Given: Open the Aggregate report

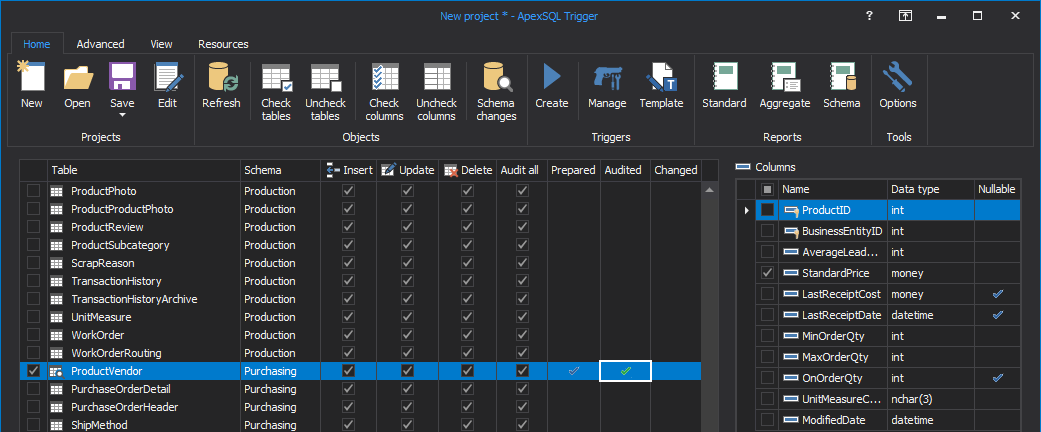Looking at the screenshot, I should 785,85.
